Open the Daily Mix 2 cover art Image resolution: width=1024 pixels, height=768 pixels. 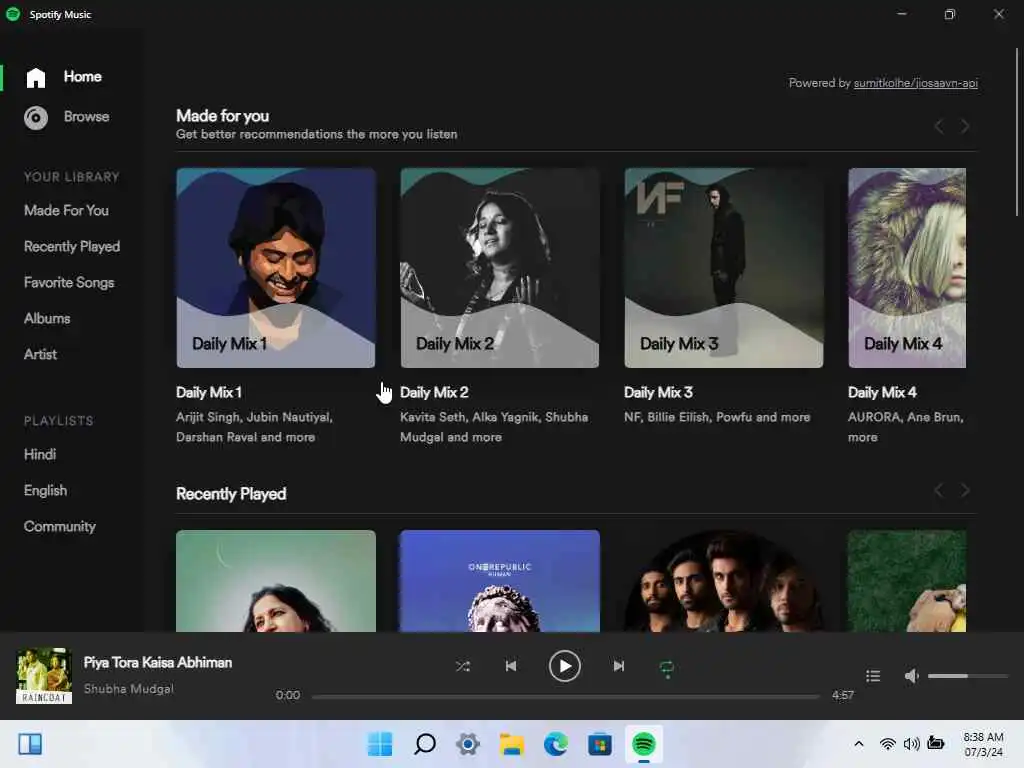[500, 268]
